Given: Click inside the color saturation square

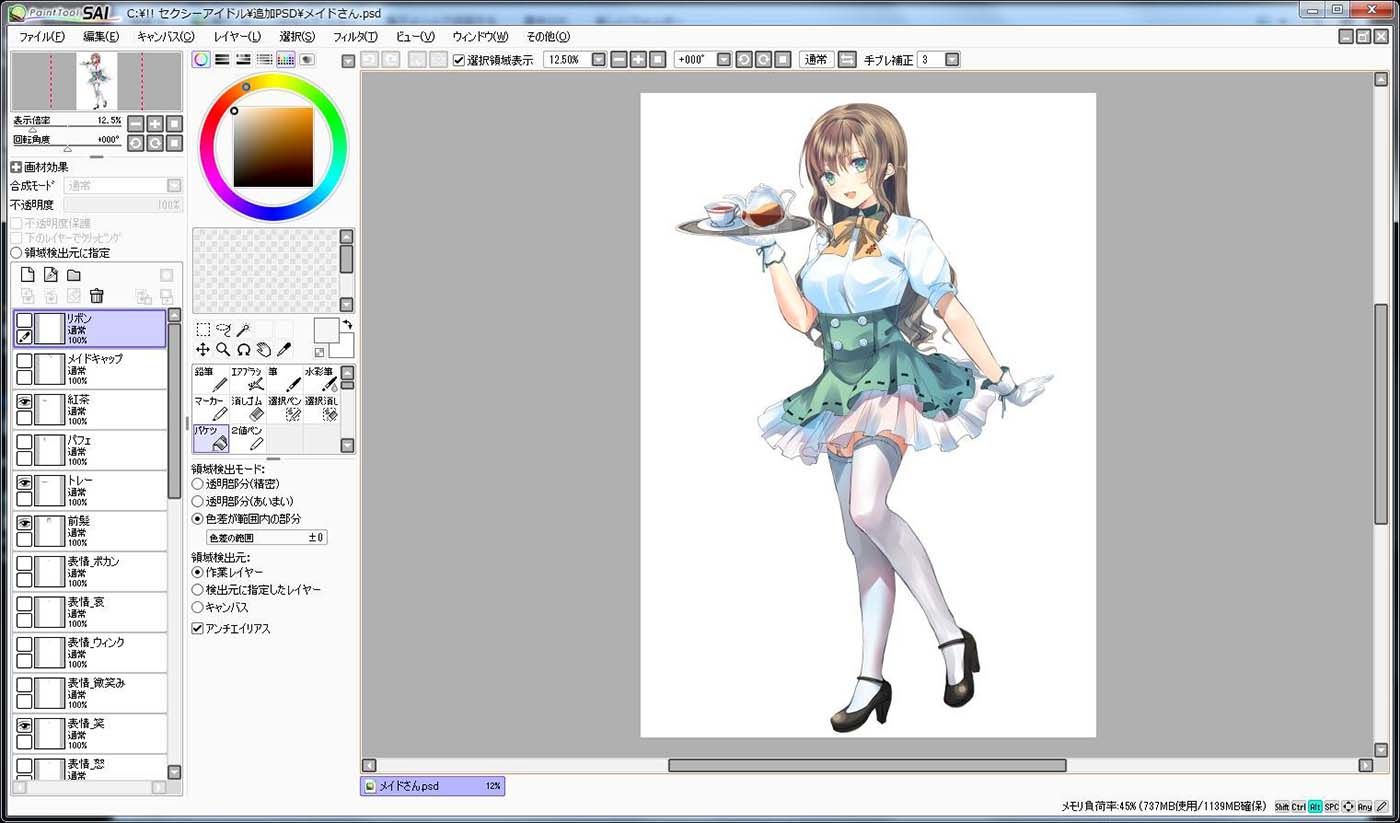Looking at the screenshot, I should click(273, 147).
